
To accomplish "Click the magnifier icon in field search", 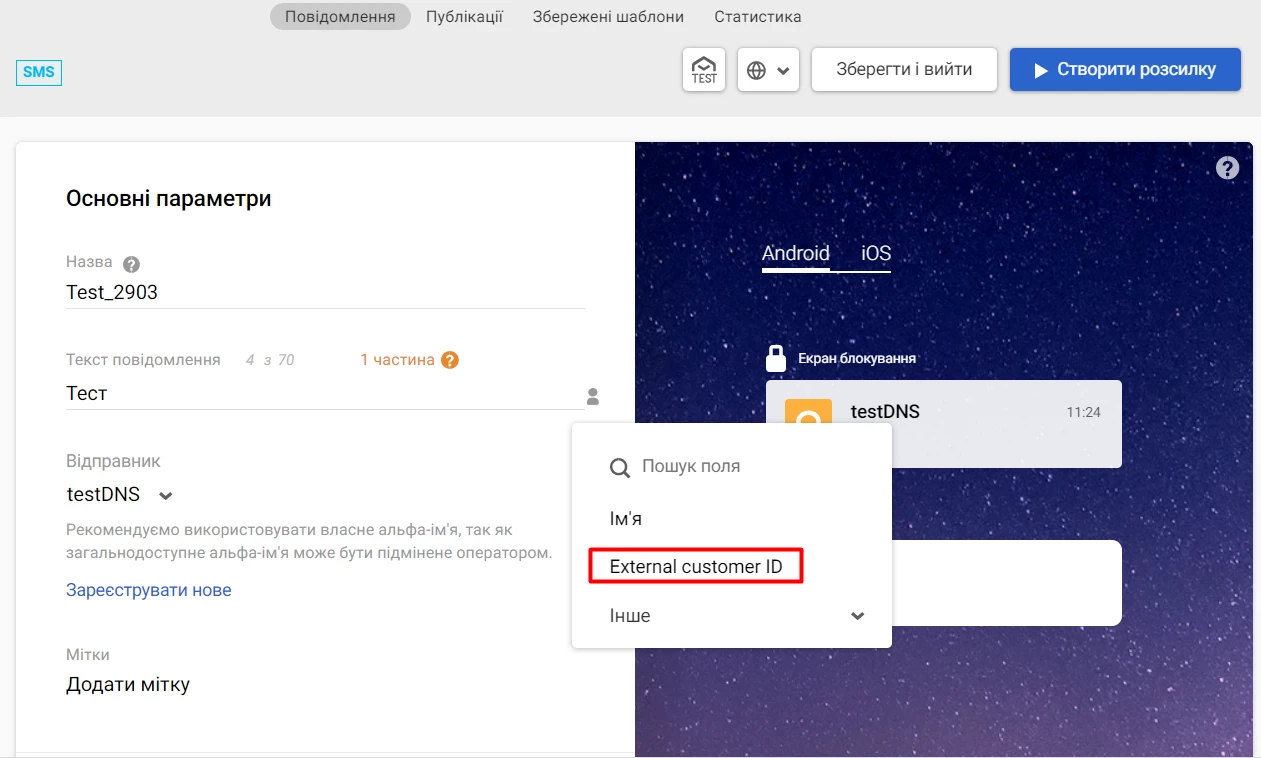I will (620, 467).
